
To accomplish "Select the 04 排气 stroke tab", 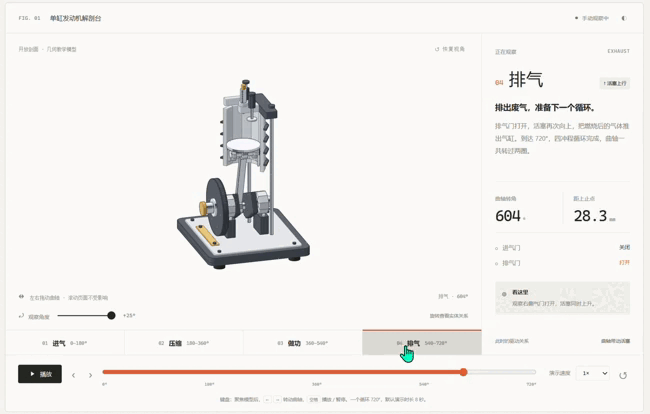I will tap(422, 343).
